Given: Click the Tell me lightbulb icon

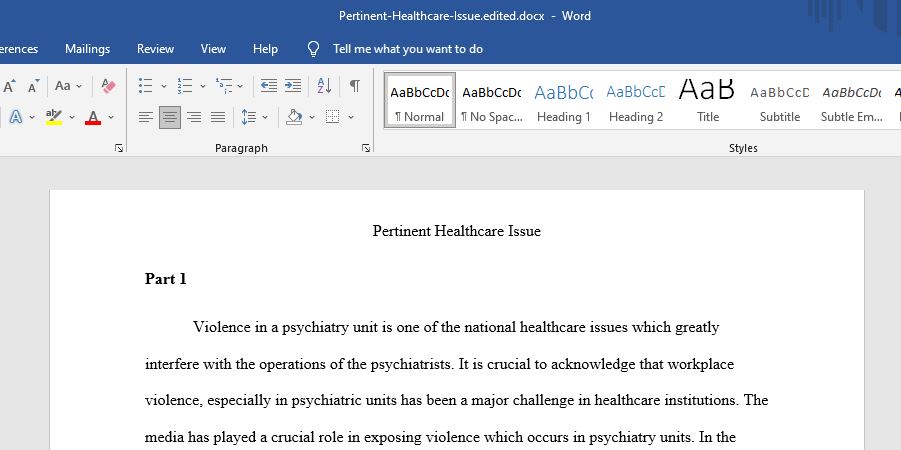Looking at the screenshot, I should point(313,49).
